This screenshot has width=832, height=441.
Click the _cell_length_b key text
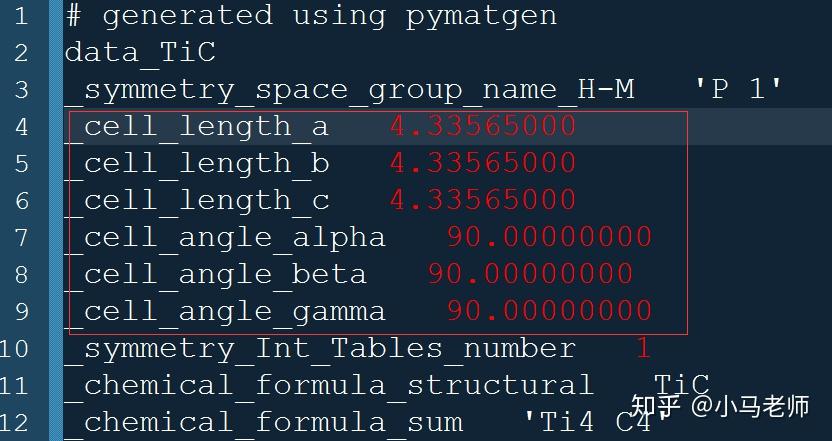(197, 163)
